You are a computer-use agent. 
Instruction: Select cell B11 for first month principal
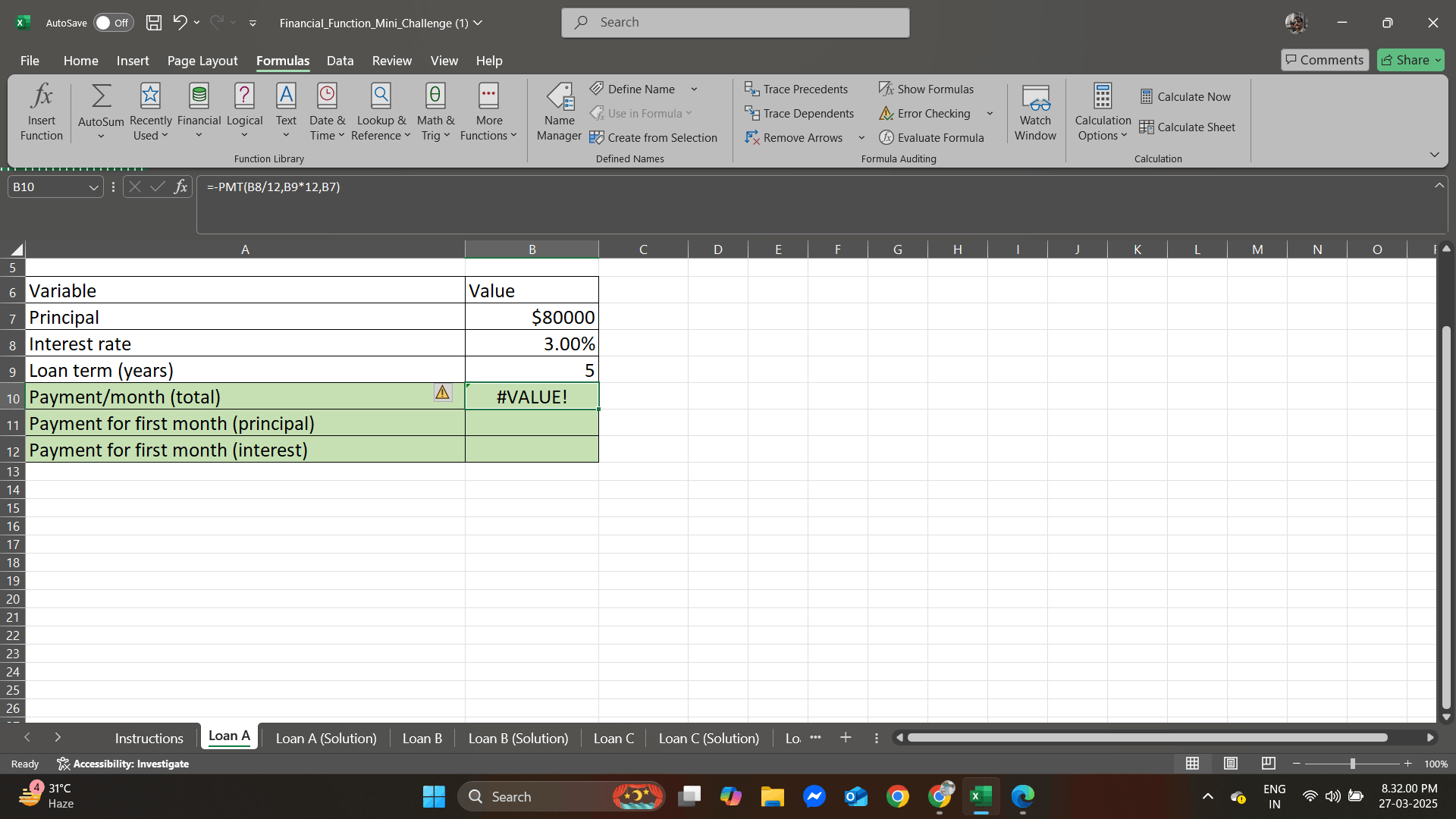[532, 423]
